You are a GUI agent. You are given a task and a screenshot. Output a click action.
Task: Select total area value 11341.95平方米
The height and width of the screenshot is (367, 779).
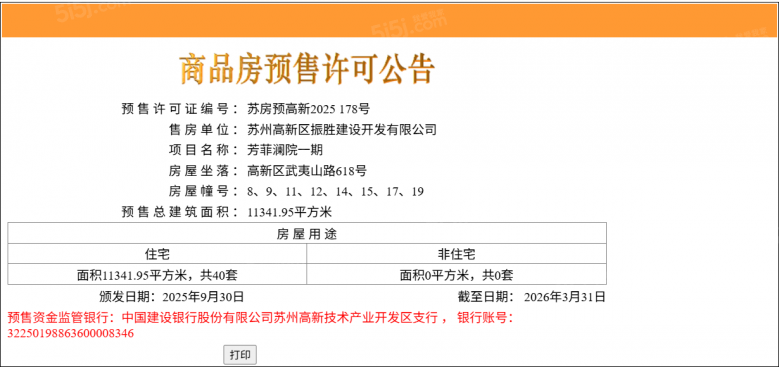tap(289, 213)
